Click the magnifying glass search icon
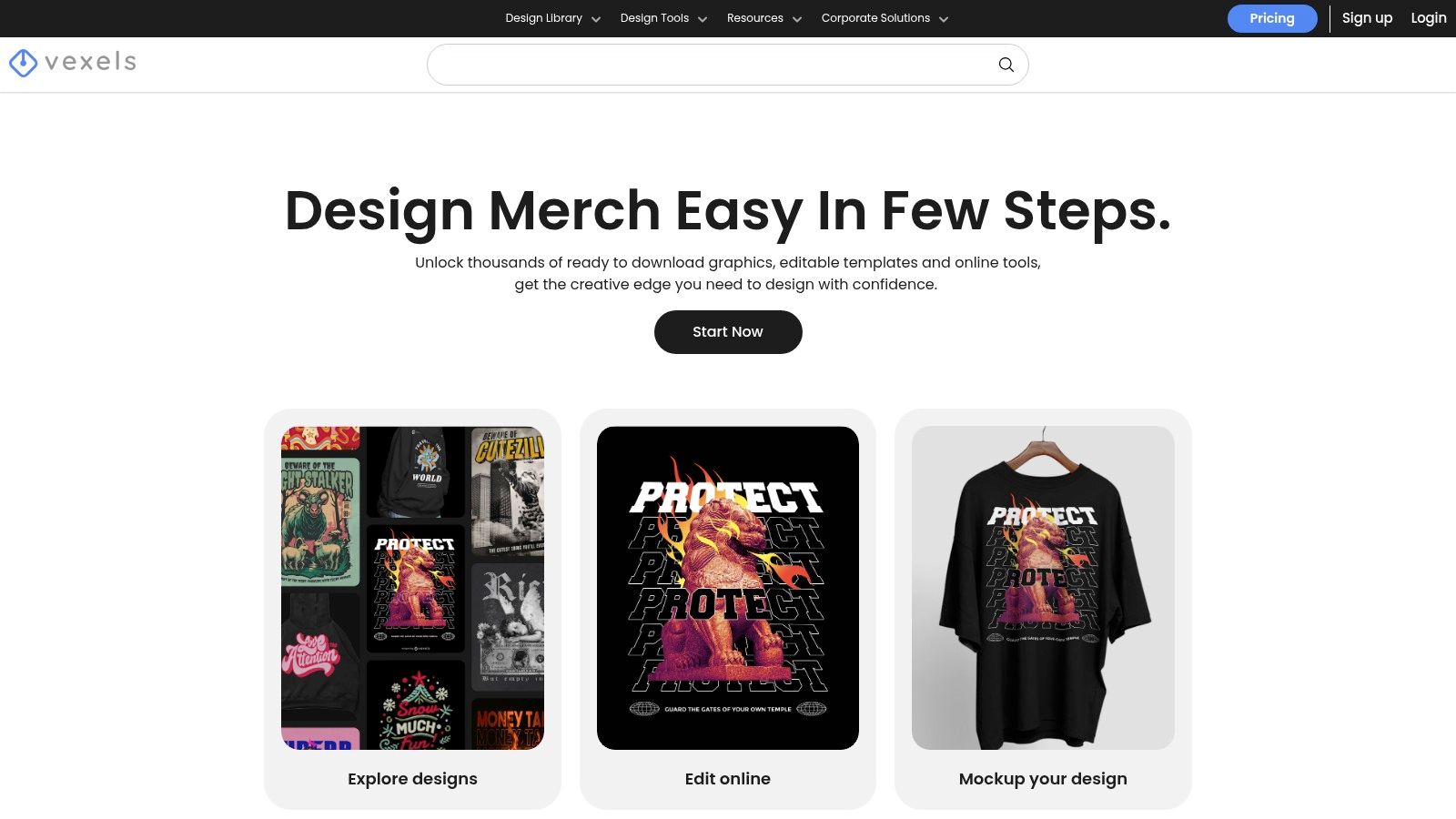This screenshot has height=819, width=1456. click(1006, 65)
